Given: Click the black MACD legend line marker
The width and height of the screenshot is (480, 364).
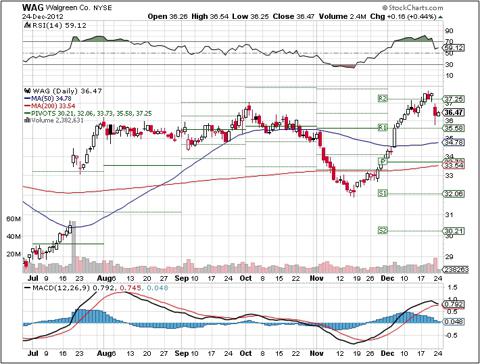Looking at the screenshot, I should coord(27,287).
